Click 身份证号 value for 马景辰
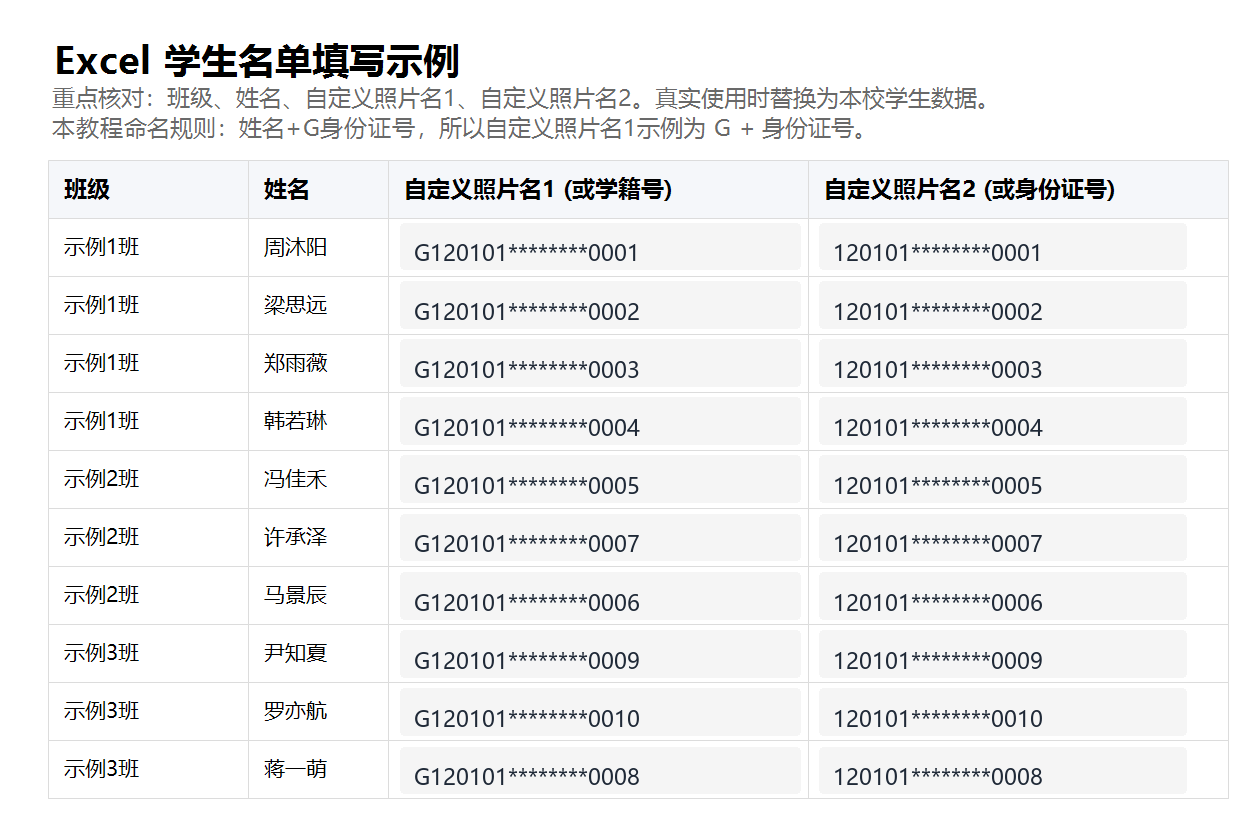 click(1003, 596)
